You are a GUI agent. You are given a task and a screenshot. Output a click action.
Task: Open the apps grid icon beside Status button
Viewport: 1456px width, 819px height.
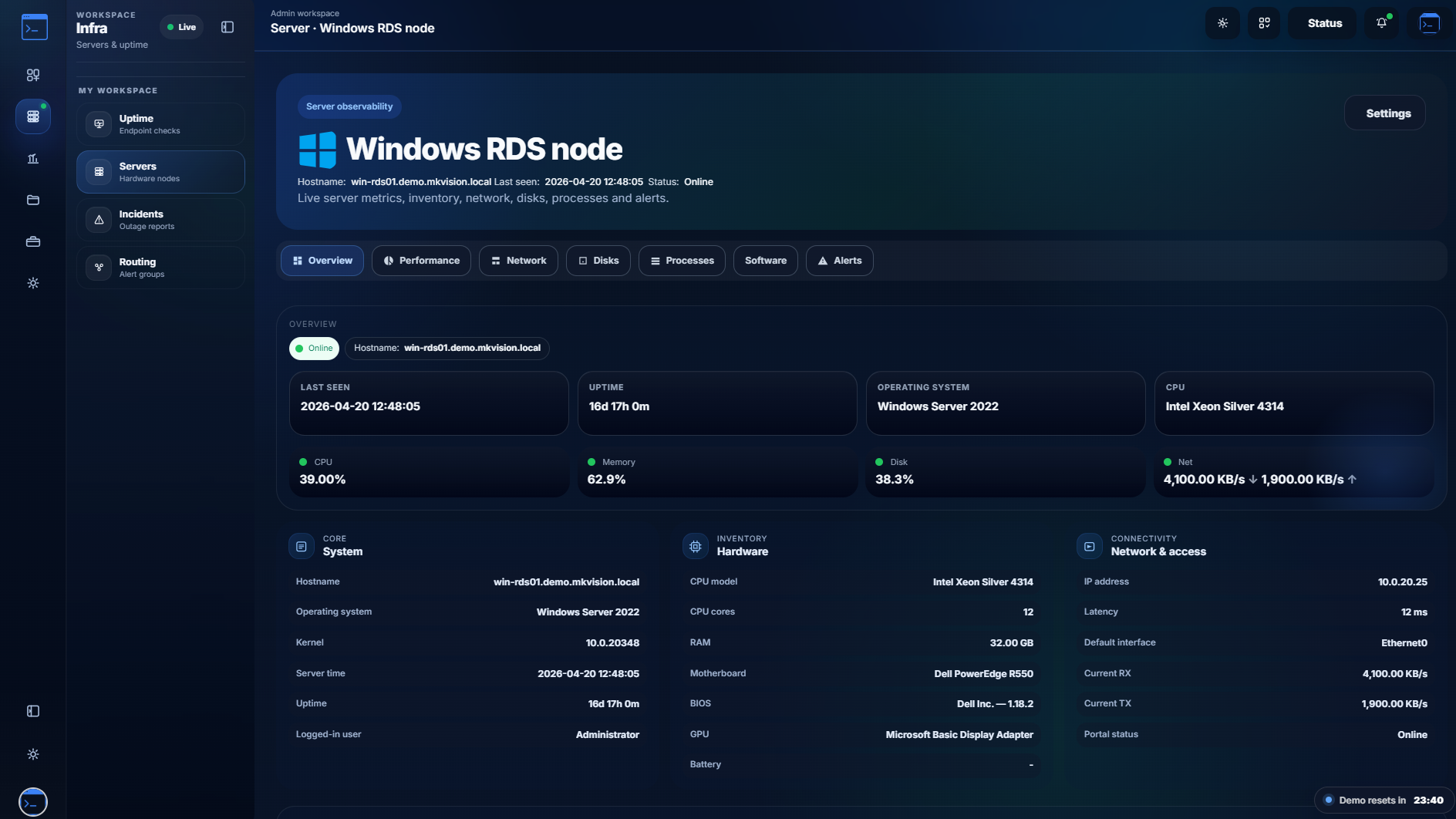point(1264,23)
